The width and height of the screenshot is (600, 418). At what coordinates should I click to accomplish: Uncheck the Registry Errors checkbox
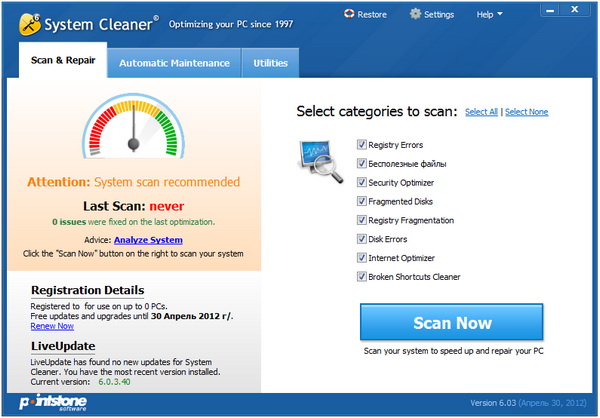pos(362,145)
